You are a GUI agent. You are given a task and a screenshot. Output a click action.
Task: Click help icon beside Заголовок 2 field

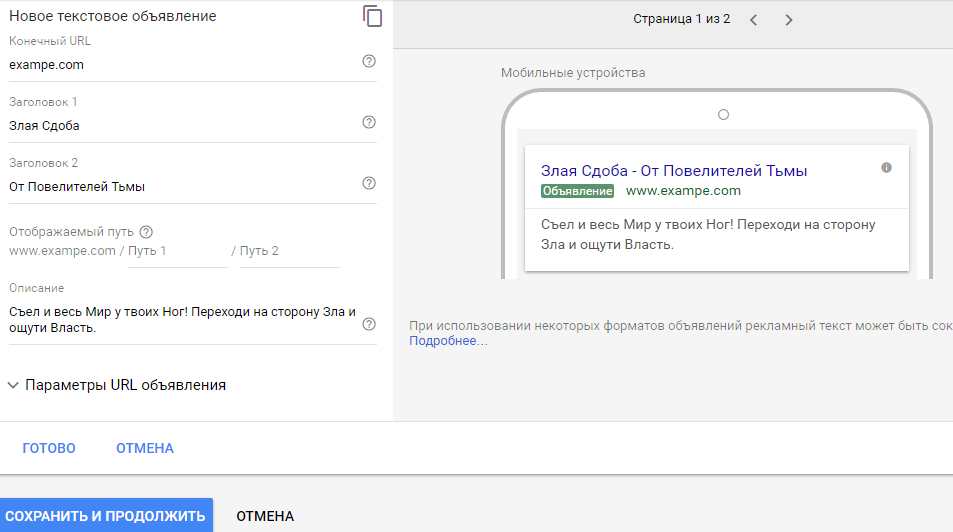pos(369,183)
